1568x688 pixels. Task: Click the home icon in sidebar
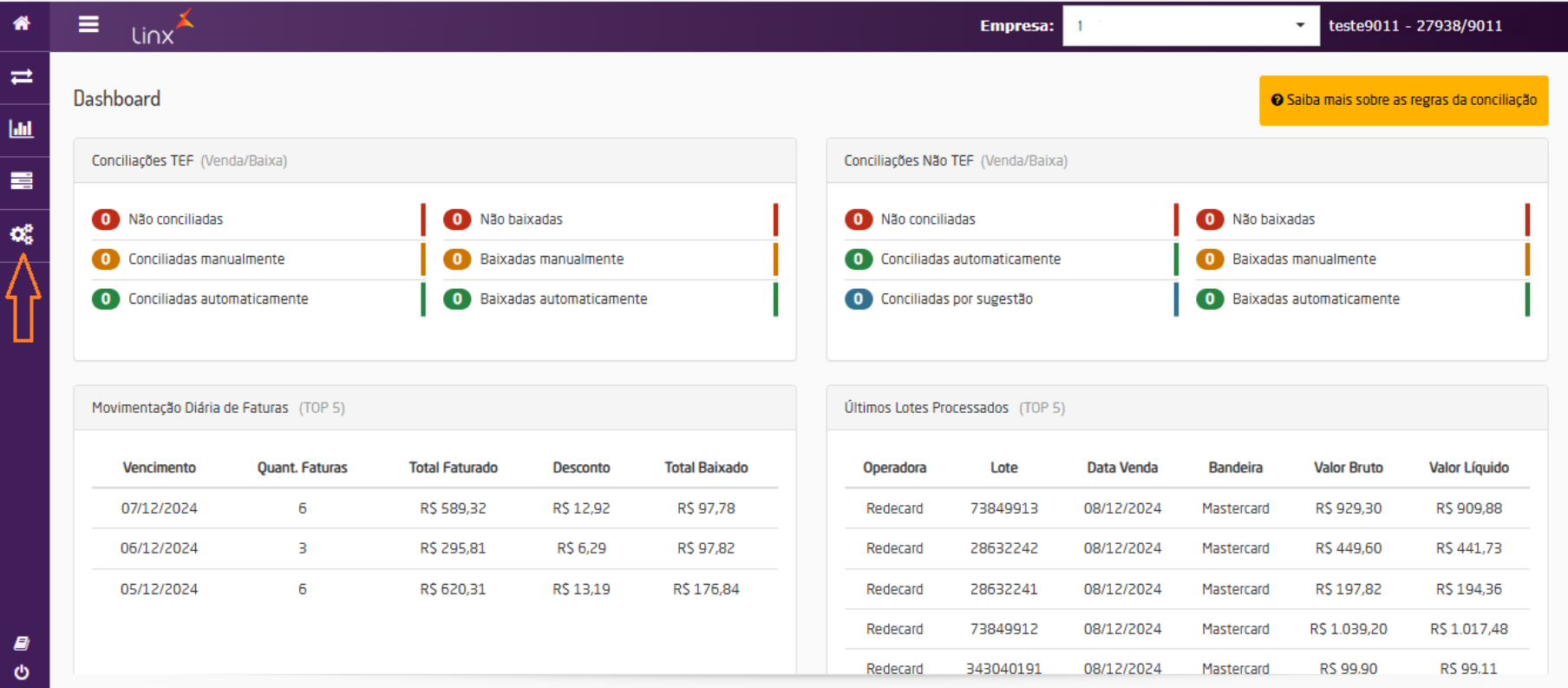(22, 23)
